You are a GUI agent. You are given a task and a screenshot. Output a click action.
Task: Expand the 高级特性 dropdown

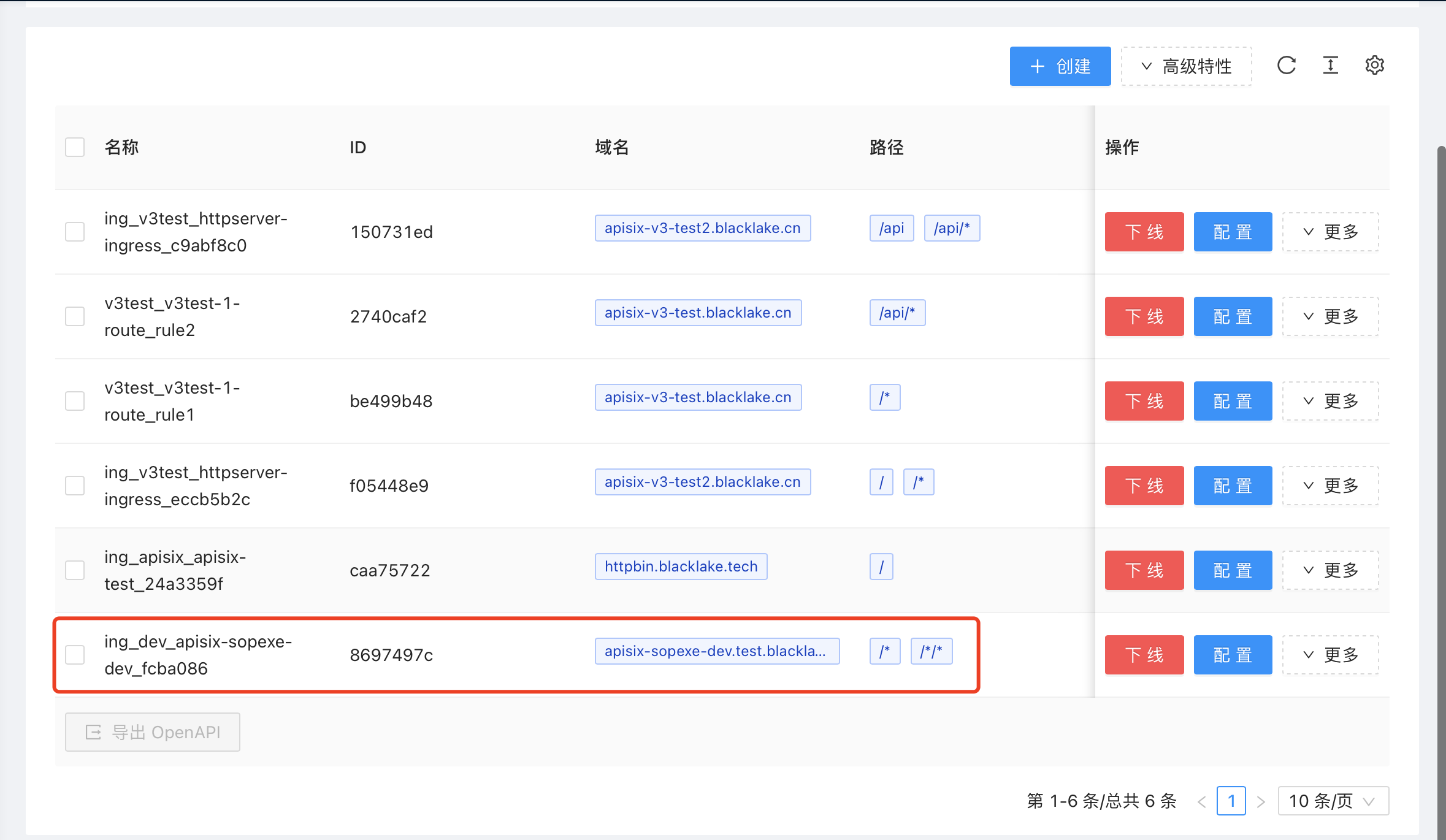coord(1186,66)
